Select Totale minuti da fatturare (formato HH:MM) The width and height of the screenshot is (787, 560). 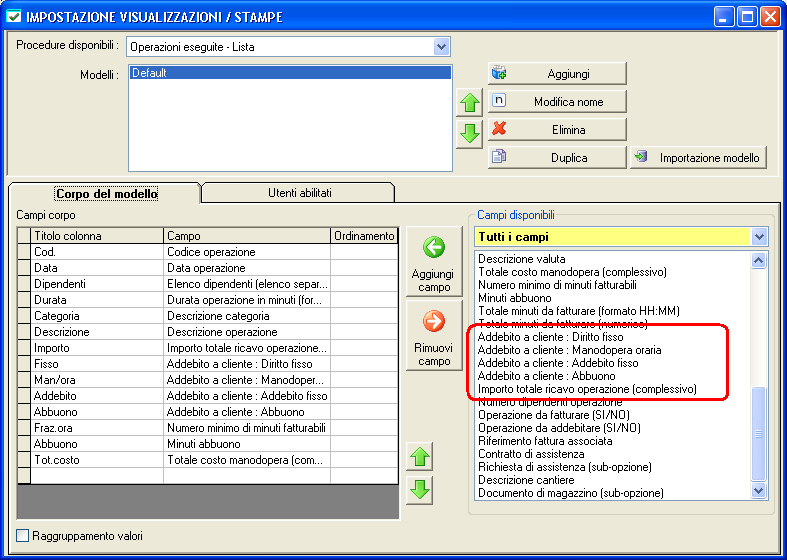579,311
